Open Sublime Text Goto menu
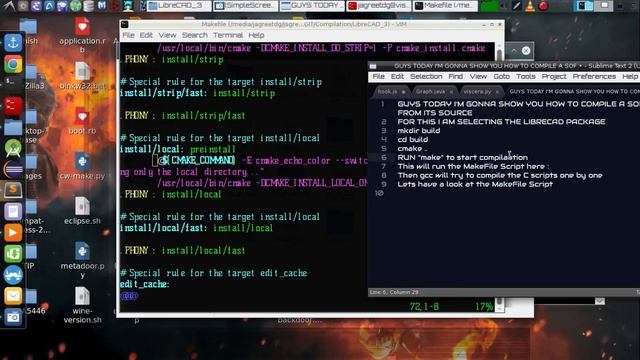The image size is (640, 360). click(501, 76)
